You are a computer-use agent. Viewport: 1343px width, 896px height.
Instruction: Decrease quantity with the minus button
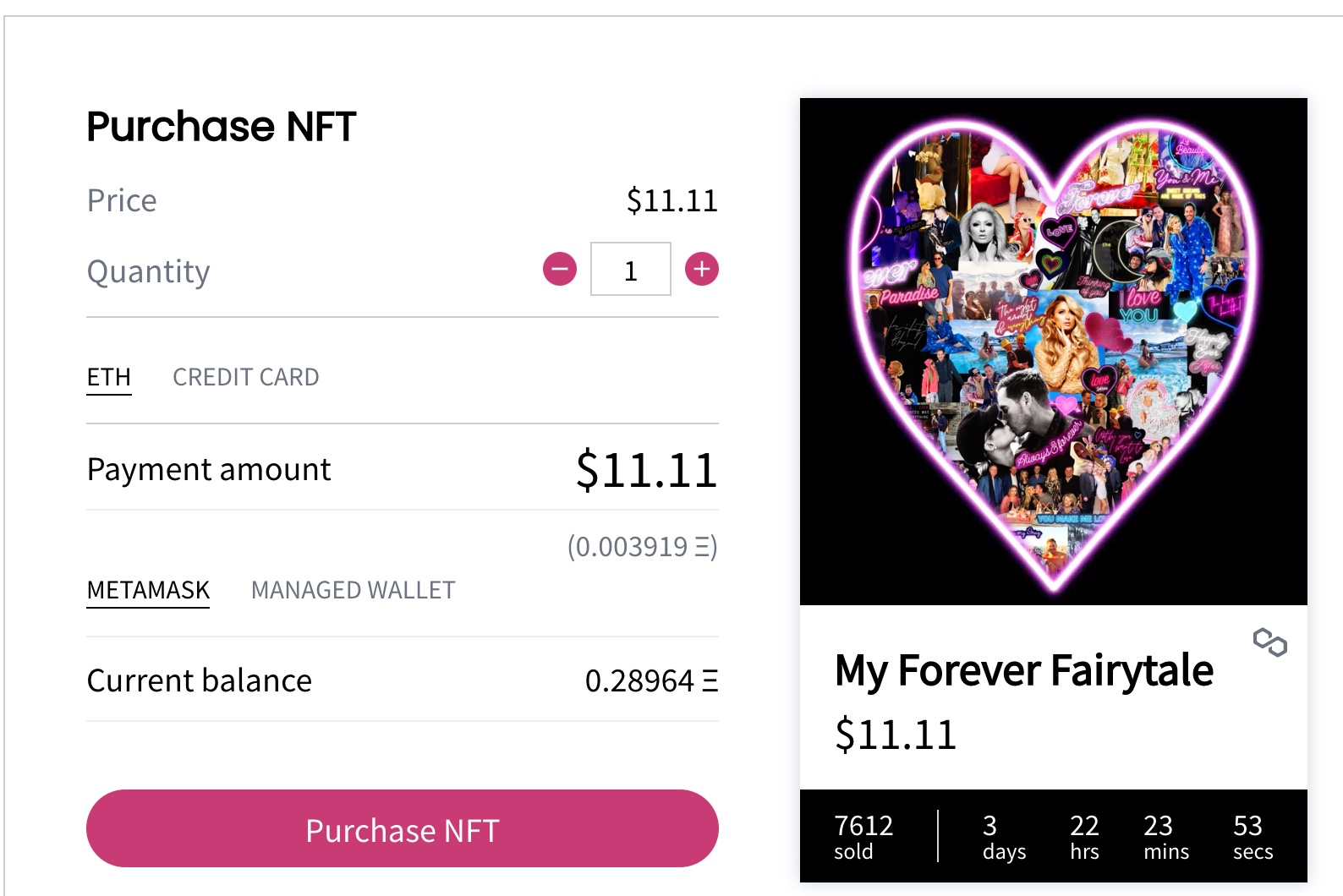pyautogui.click(x=560, y=270)
